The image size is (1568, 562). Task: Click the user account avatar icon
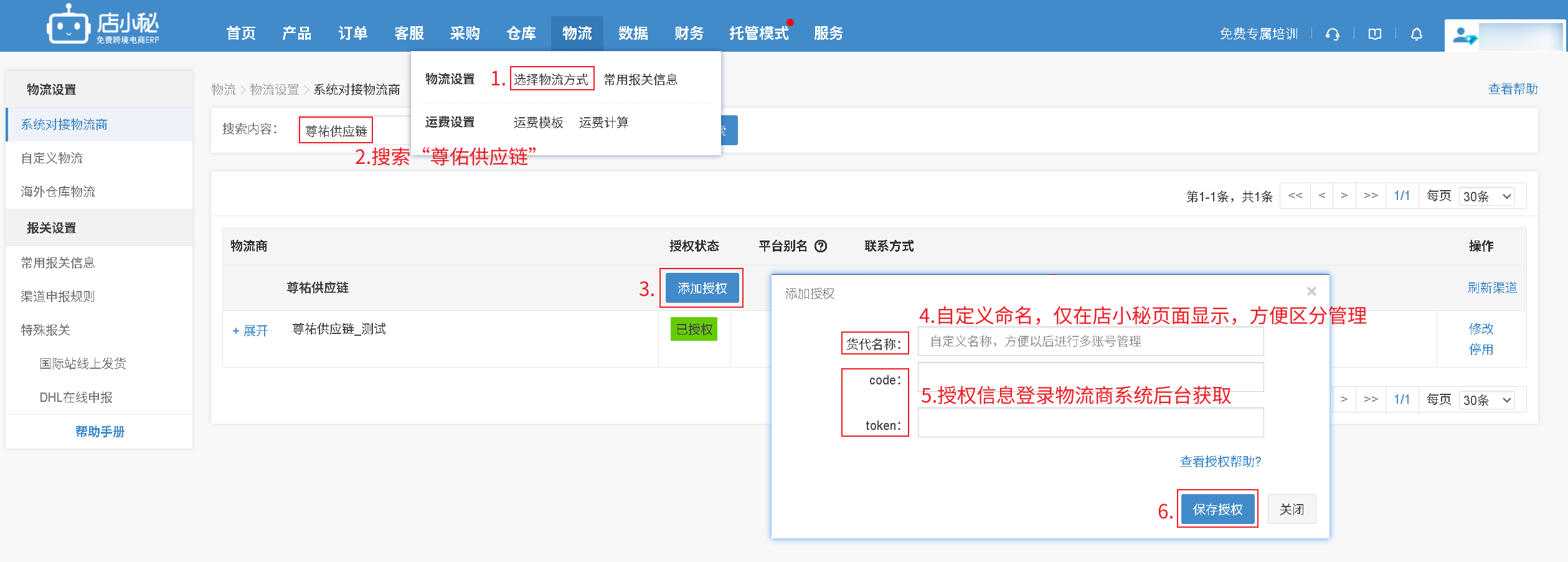(1463, 36)
